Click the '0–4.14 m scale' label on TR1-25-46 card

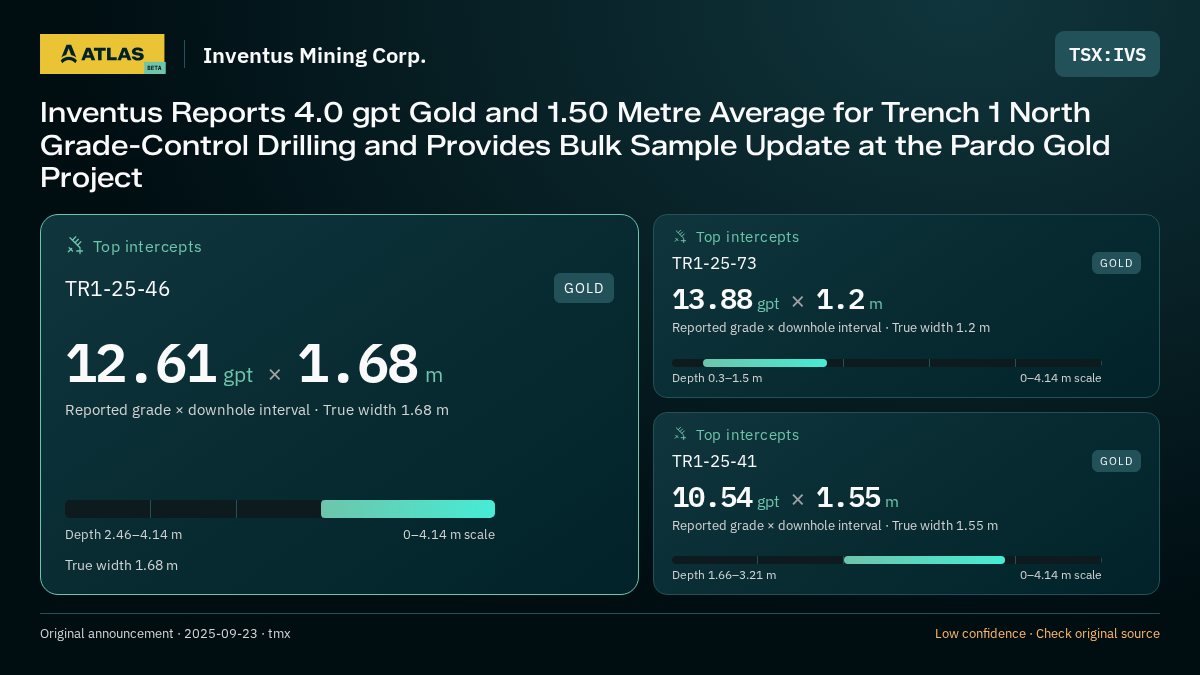[449, 535]
